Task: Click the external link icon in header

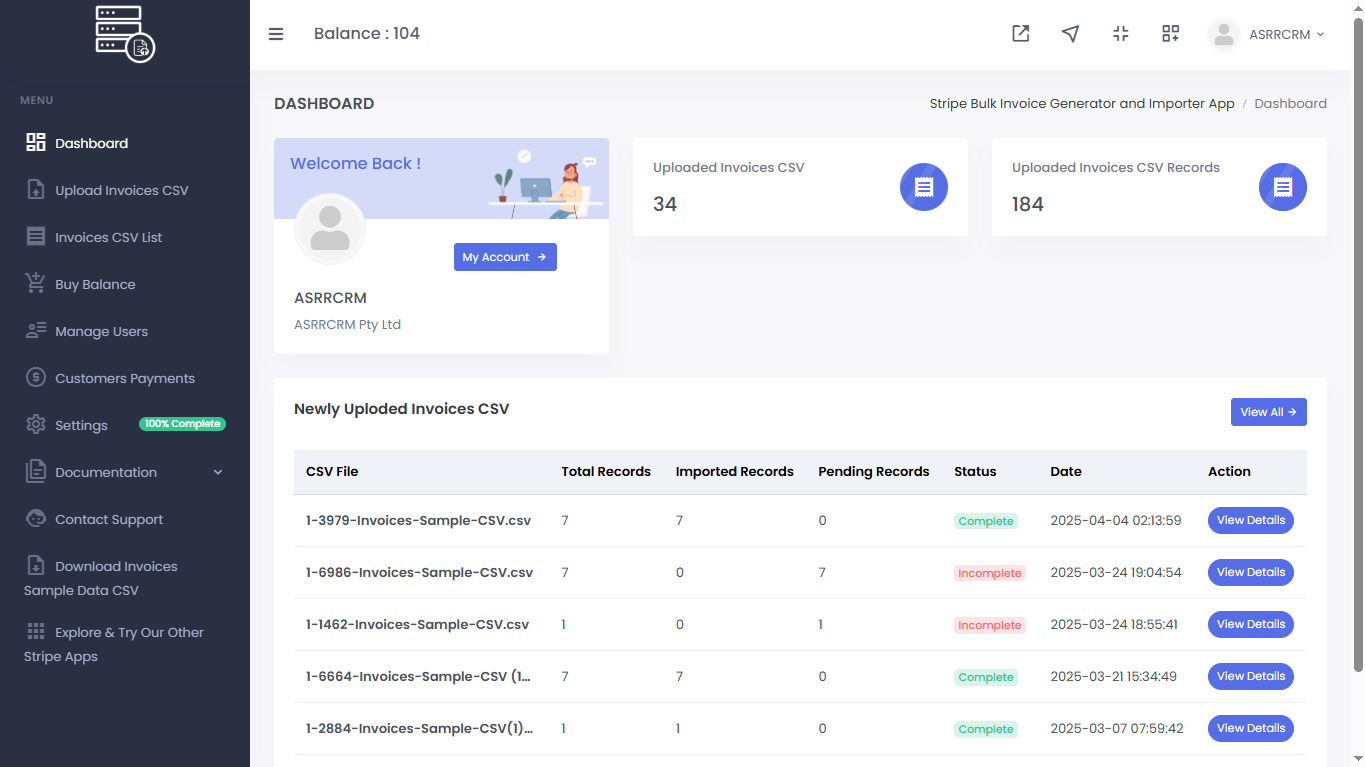Action: (1020, 34)
